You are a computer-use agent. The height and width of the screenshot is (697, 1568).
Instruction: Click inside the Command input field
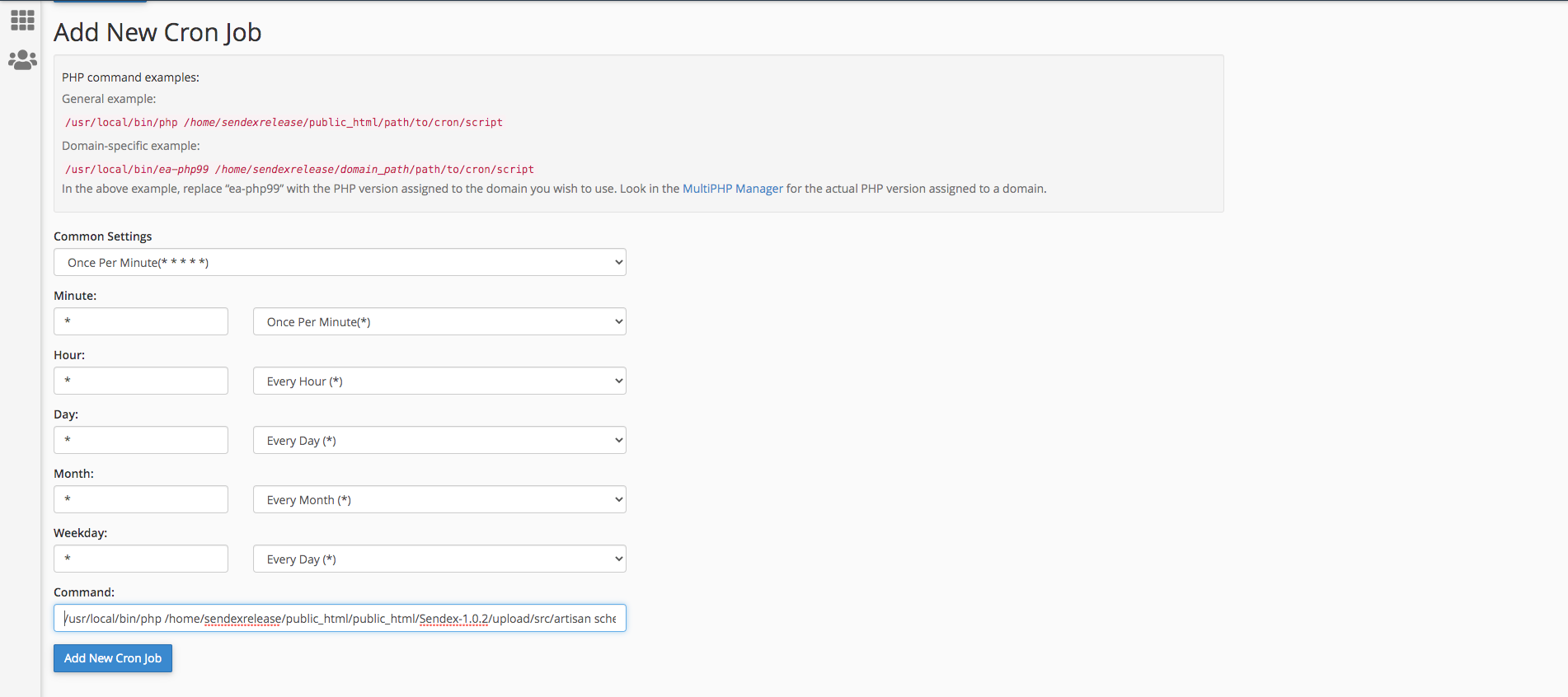point(340,618)
